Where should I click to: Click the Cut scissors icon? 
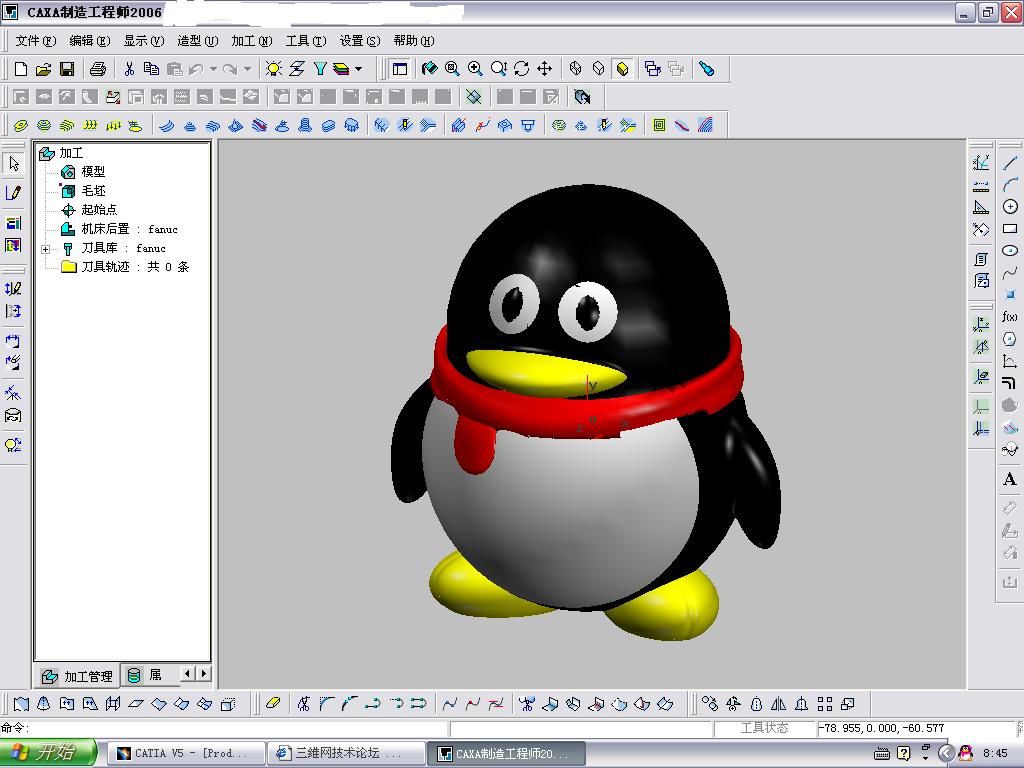tap(129, 69)
